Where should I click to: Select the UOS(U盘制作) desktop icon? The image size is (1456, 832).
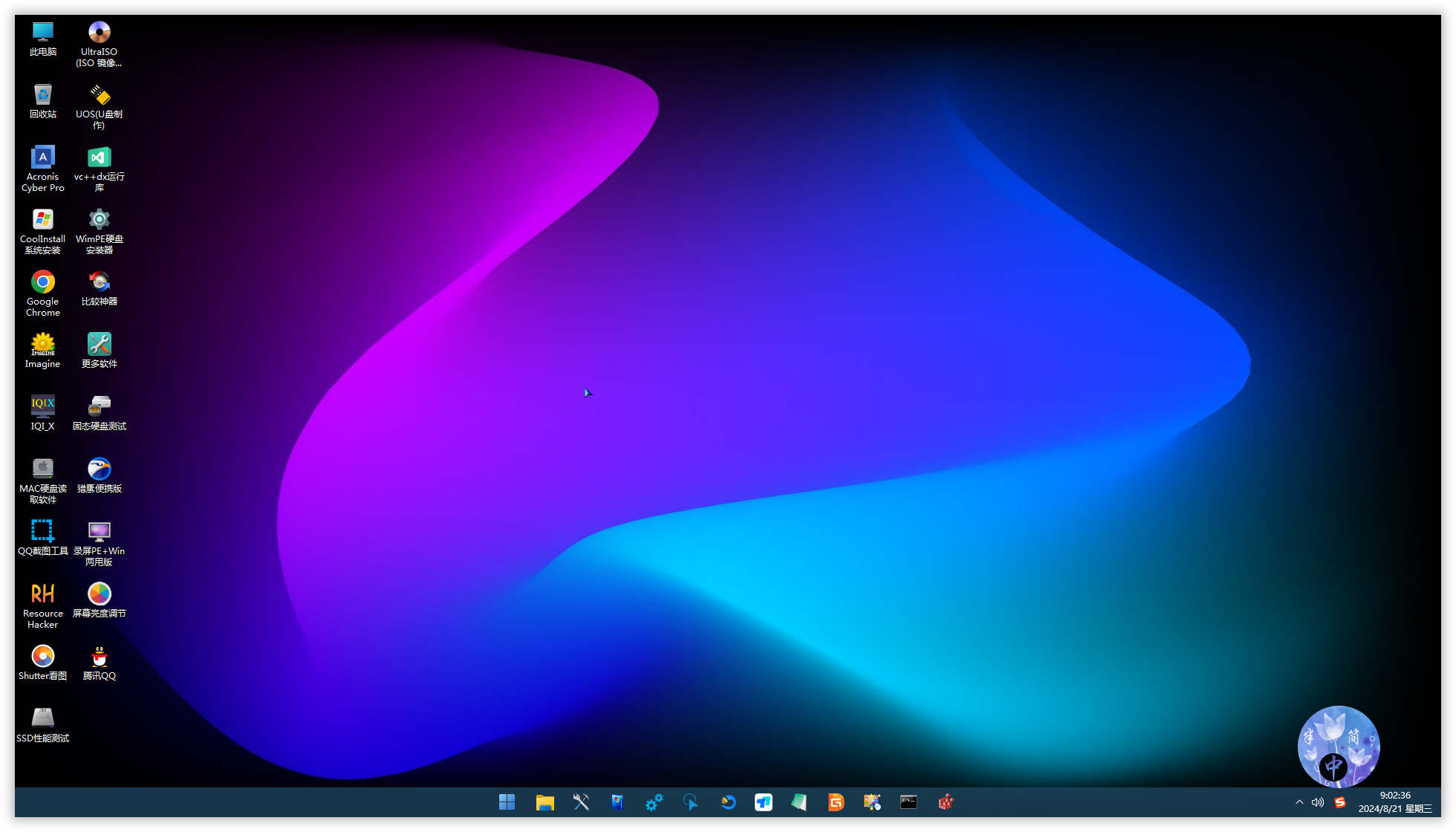coord(99,106)
